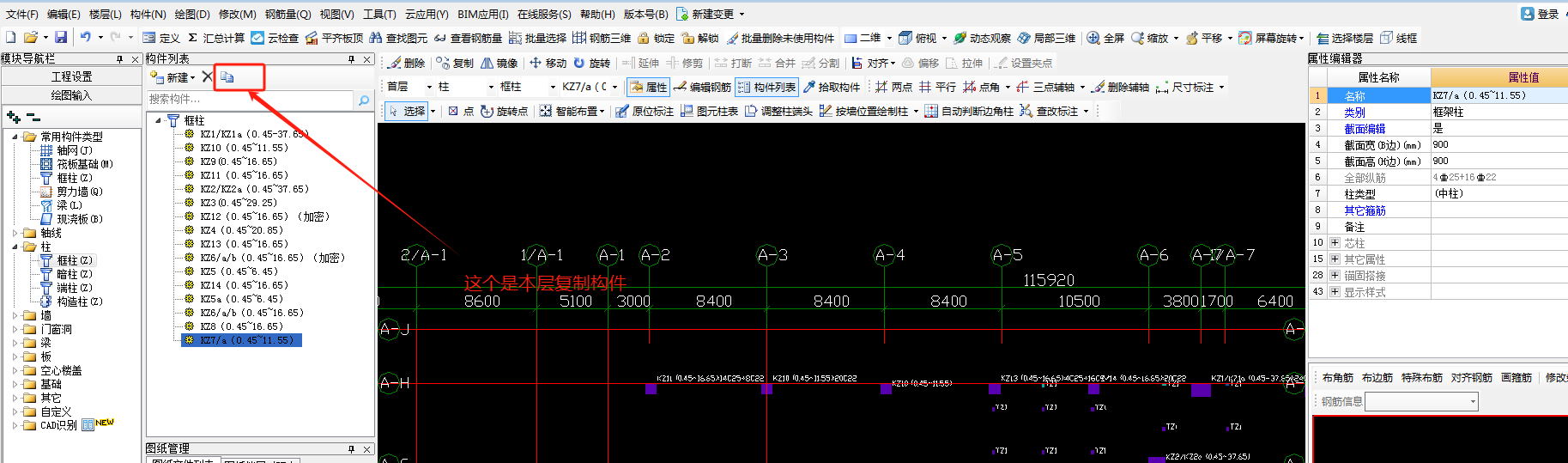Open 查找图元 find element tool
This screenshot has height=463, width=1568.
point(398,38)
